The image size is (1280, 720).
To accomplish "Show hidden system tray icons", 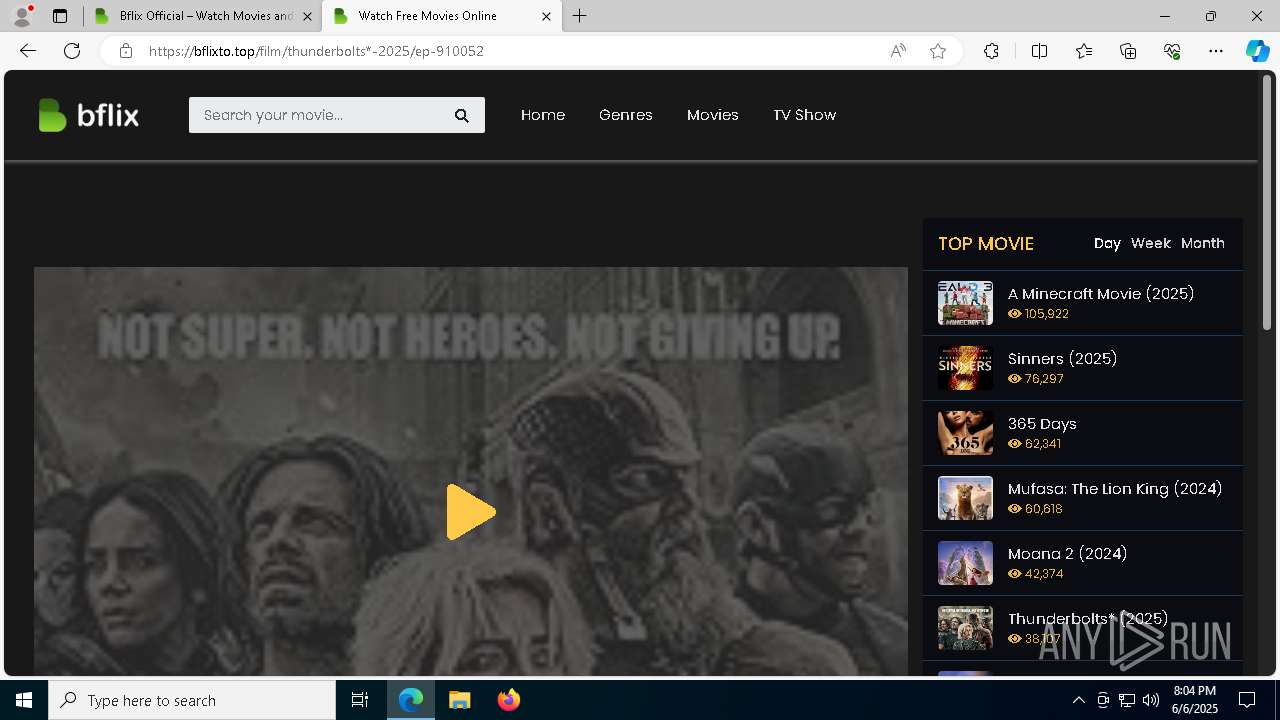I will point(1078,700).
